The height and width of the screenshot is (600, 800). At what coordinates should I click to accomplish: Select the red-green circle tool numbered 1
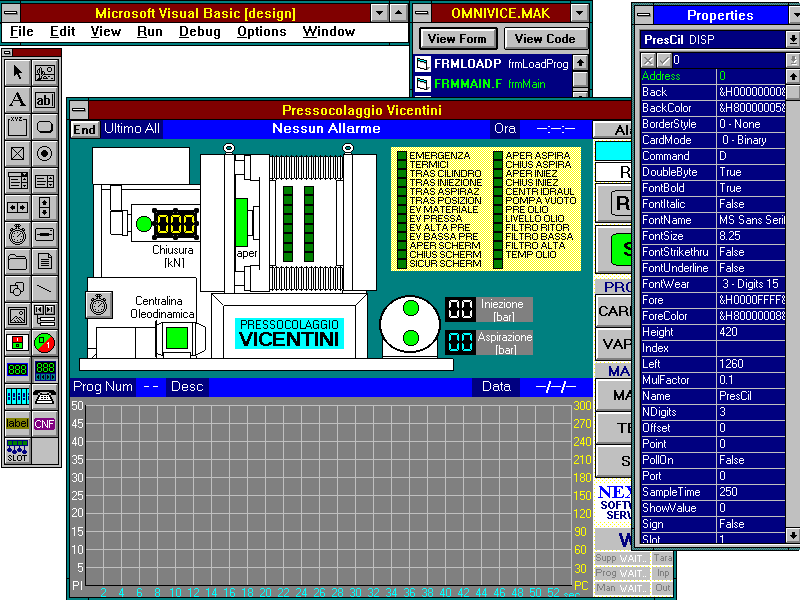(44, 343)
